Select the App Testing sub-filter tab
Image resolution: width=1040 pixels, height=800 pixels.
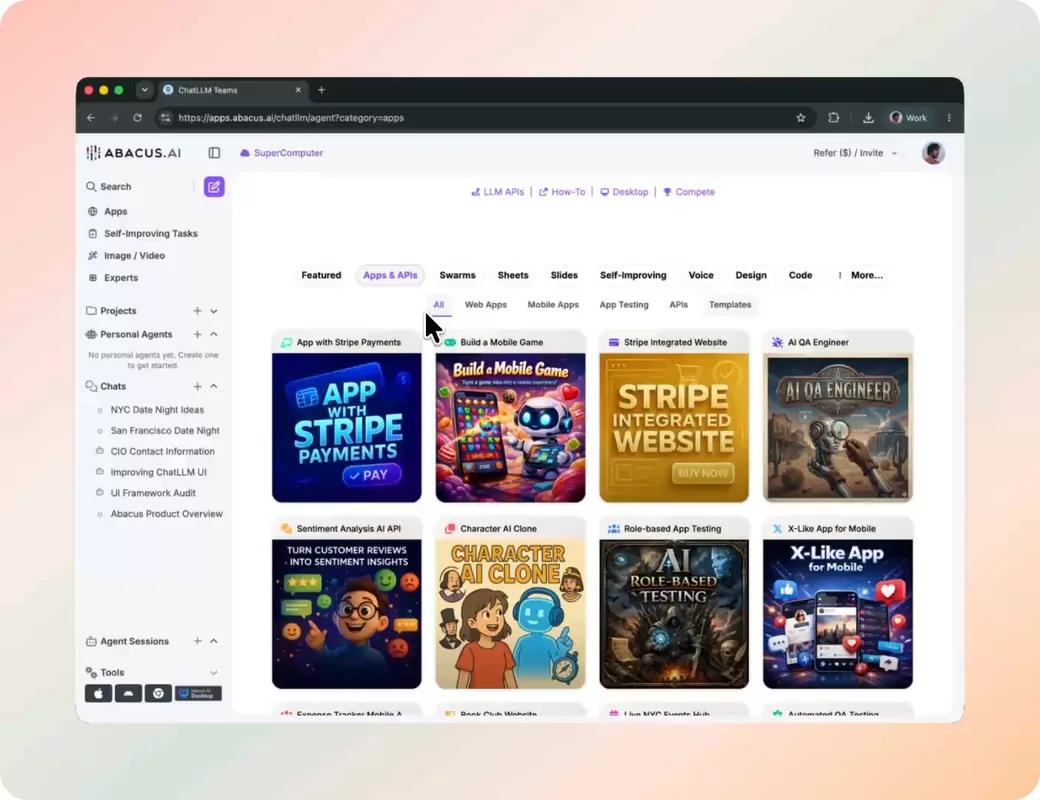coord(623,305)
